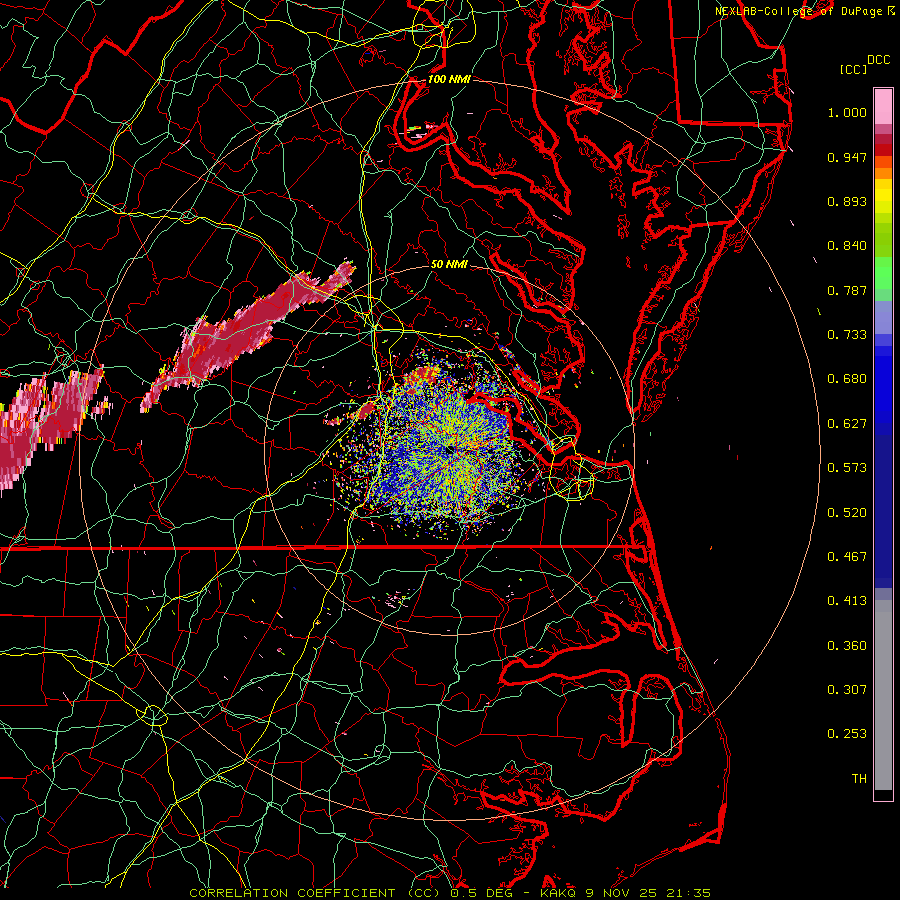Viewport: 900px width, 900px height.
Task: Click the bright green segment of color bar
Action: coord(883,273)
